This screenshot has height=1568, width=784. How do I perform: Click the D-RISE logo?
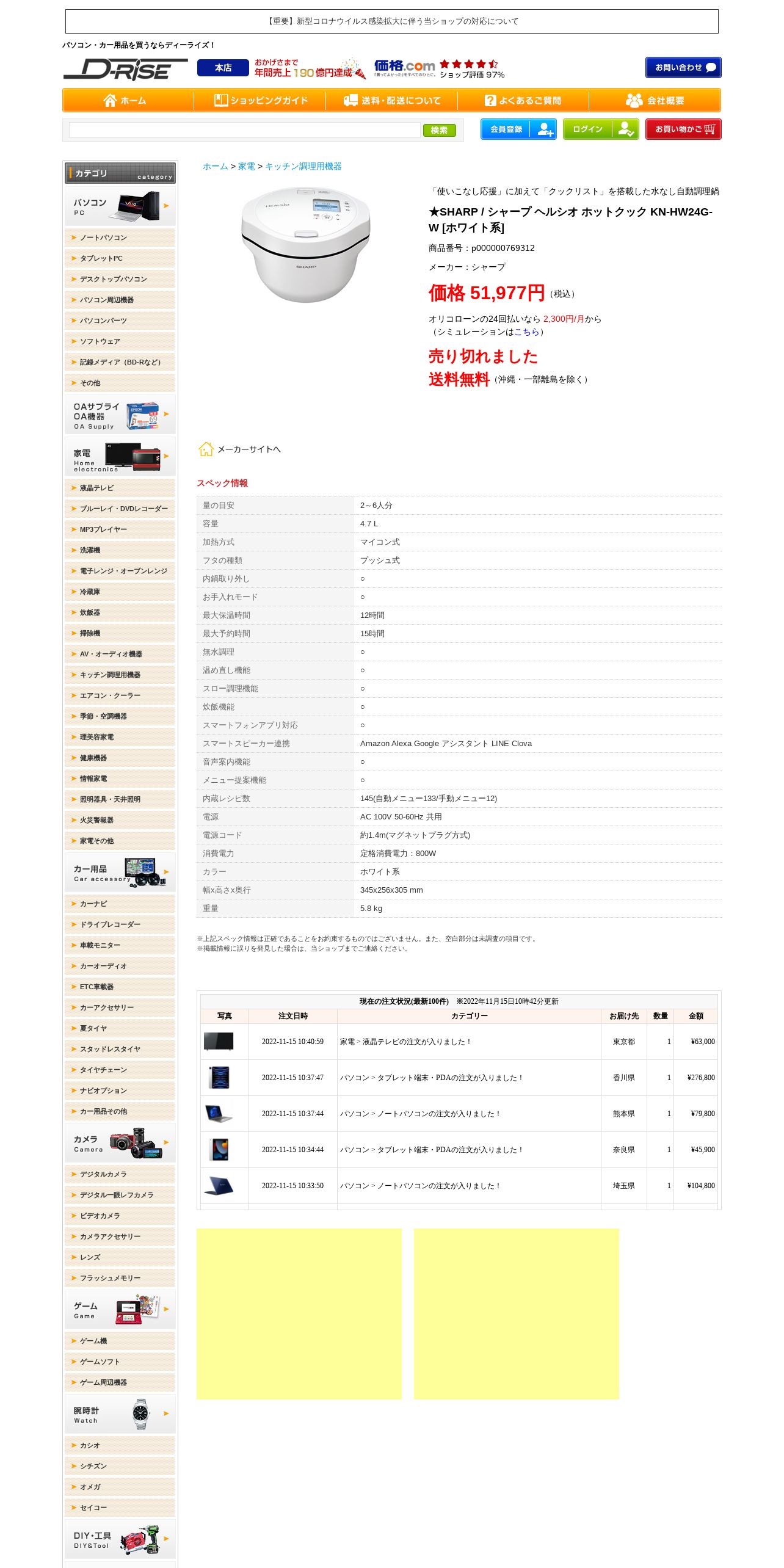coord(125,69)
